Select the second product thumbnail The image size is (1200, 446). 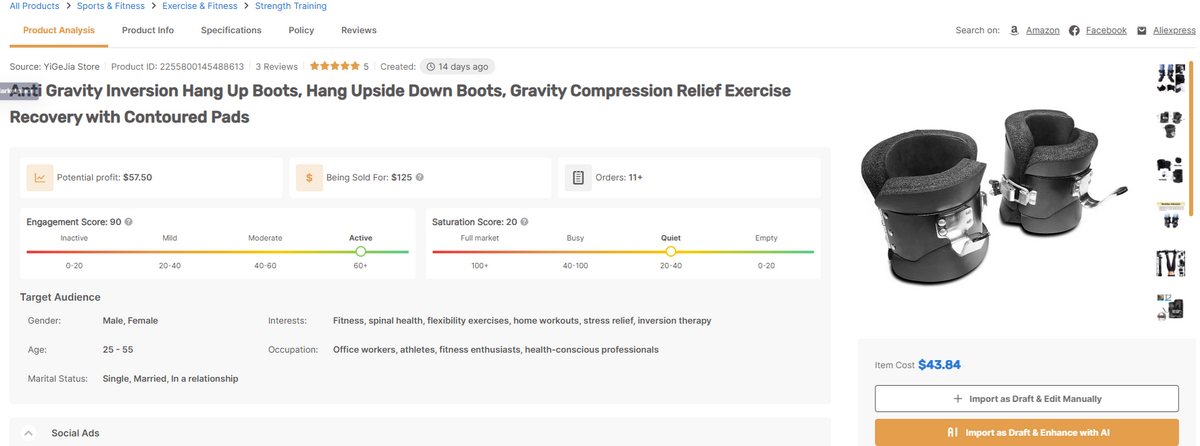(x=1170, y=124)
